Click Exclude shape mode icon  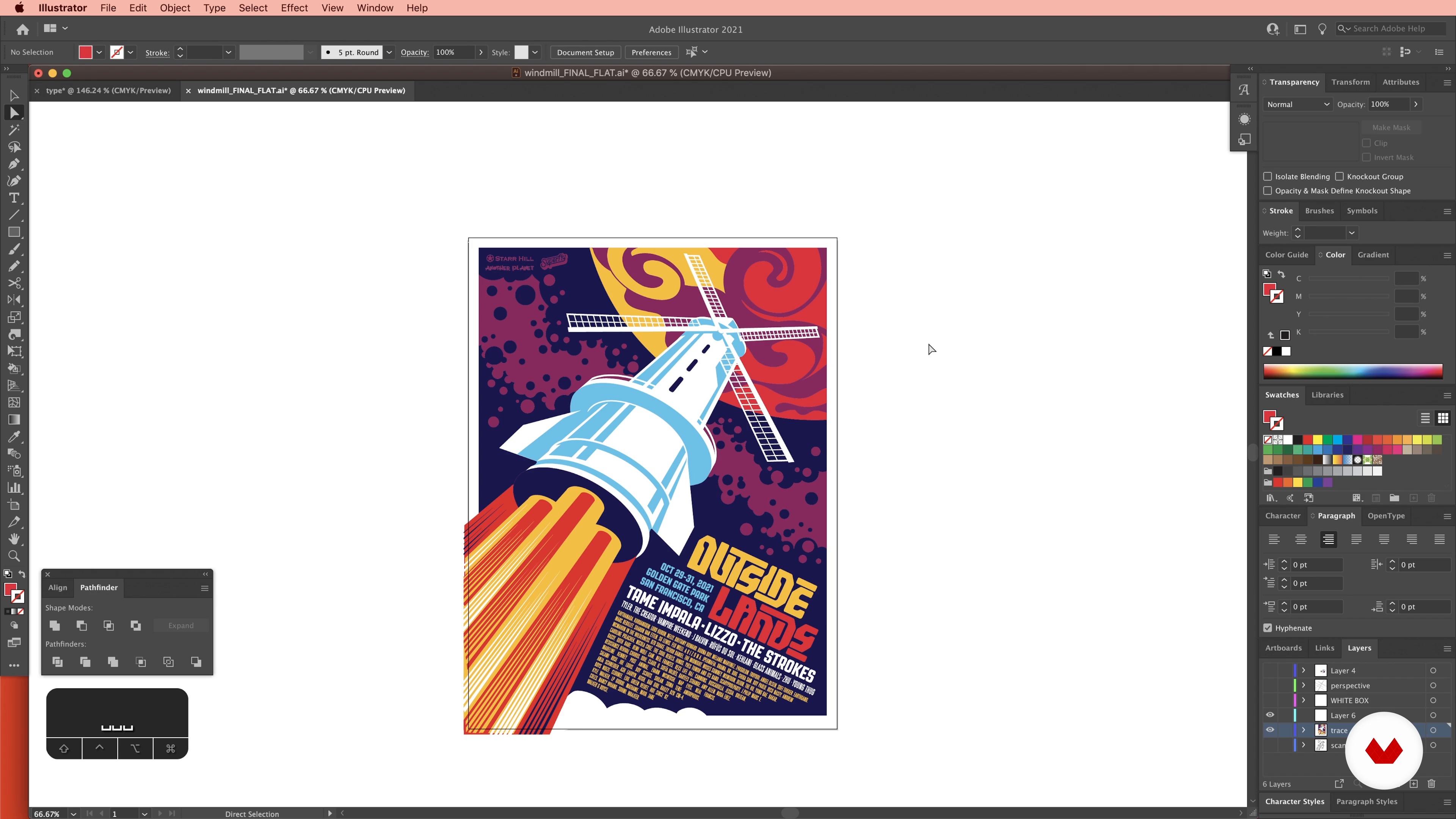tap(136, 625)
